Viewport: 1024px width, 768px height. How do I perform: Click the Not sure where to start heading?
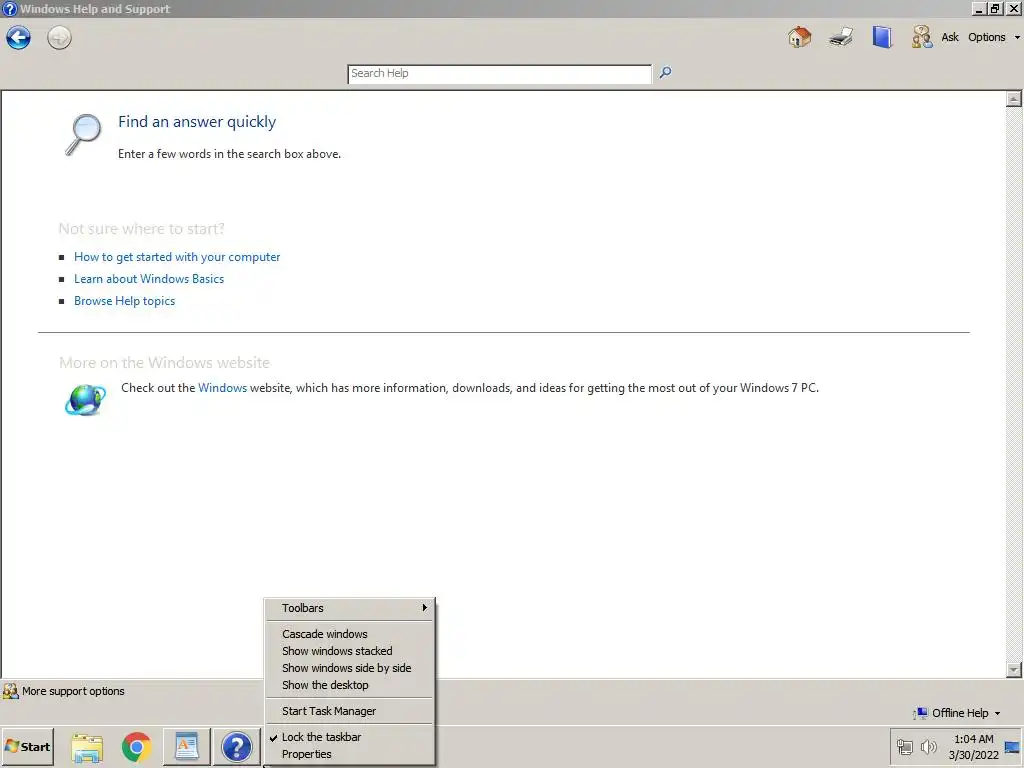[142, 229]
